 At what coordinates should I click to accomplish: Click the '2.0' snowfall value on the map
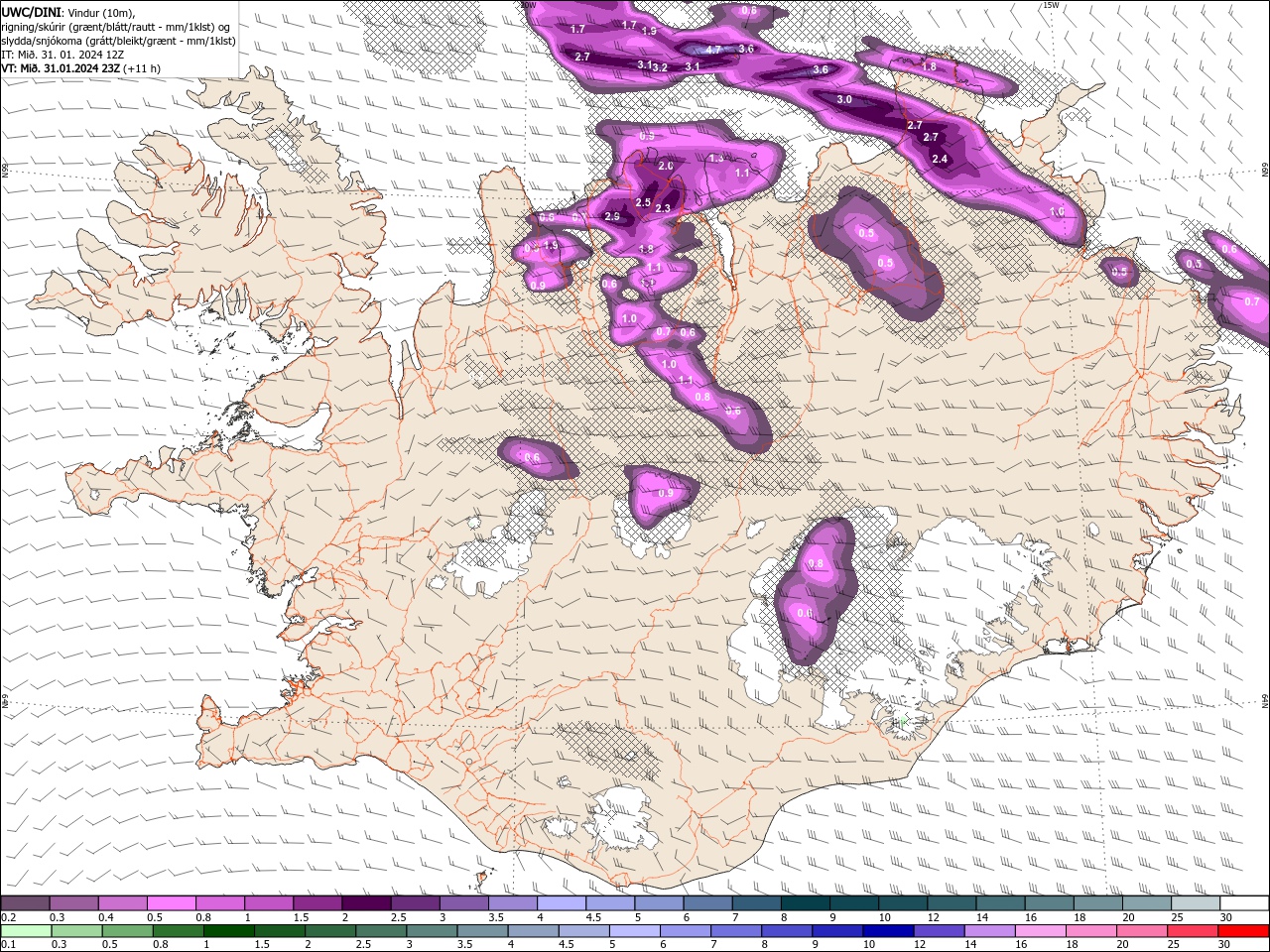pyautogui.click(x=666, y=166)
